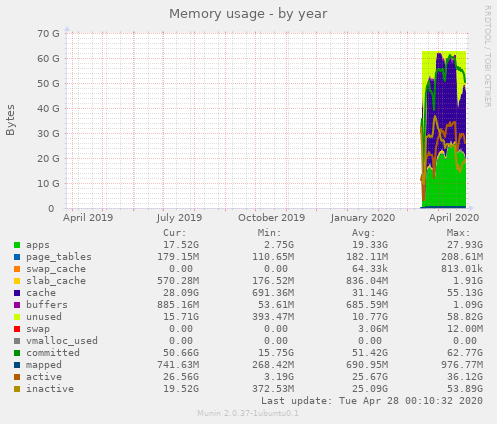Screen dimensions: 497x424
Task: Click the Last update timestamp text
Action: click(372, 401)
